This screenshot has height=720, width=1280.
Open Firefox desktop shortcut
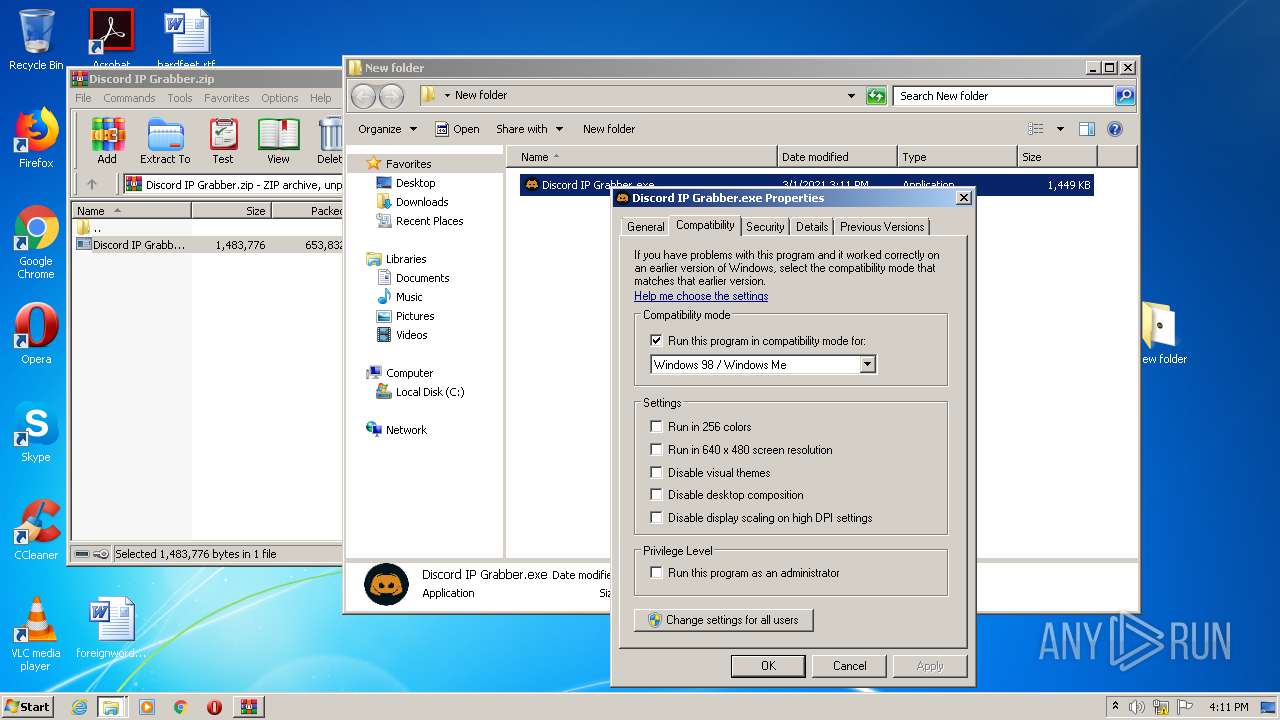point(36,138)
